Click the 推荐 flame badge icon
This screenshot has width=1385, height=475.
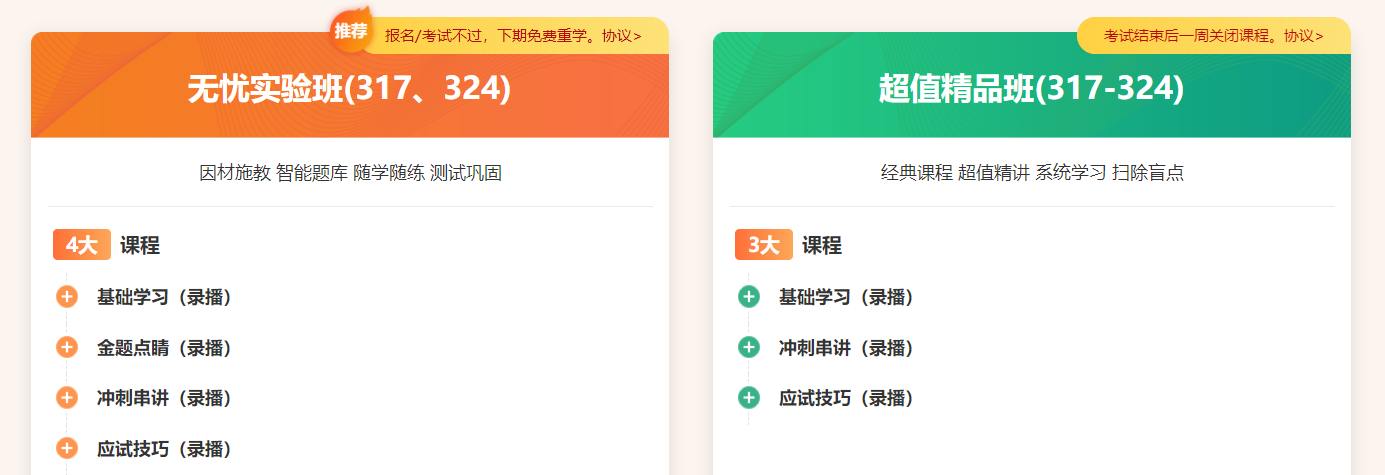pos(350,31)
